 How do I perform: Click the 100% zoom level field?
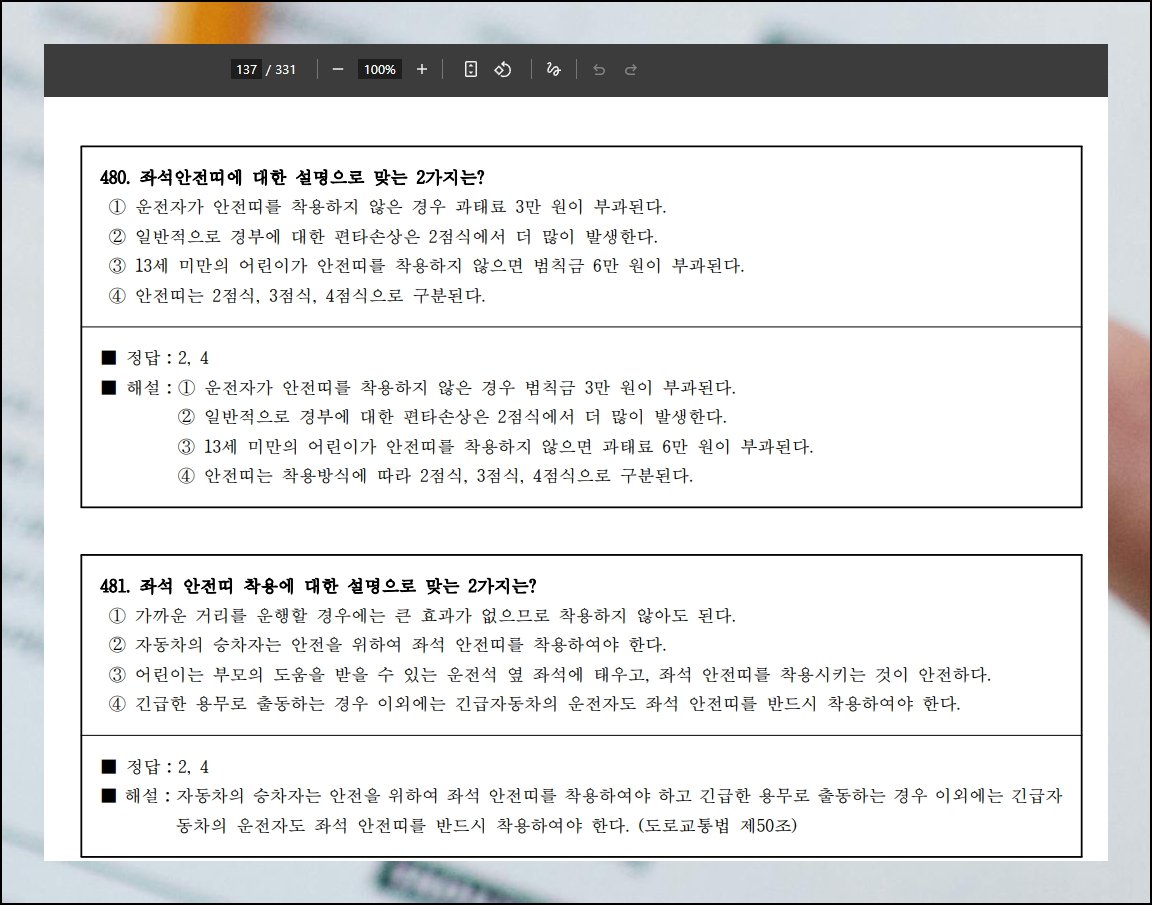pyautogui.click(x=379, y=69)
